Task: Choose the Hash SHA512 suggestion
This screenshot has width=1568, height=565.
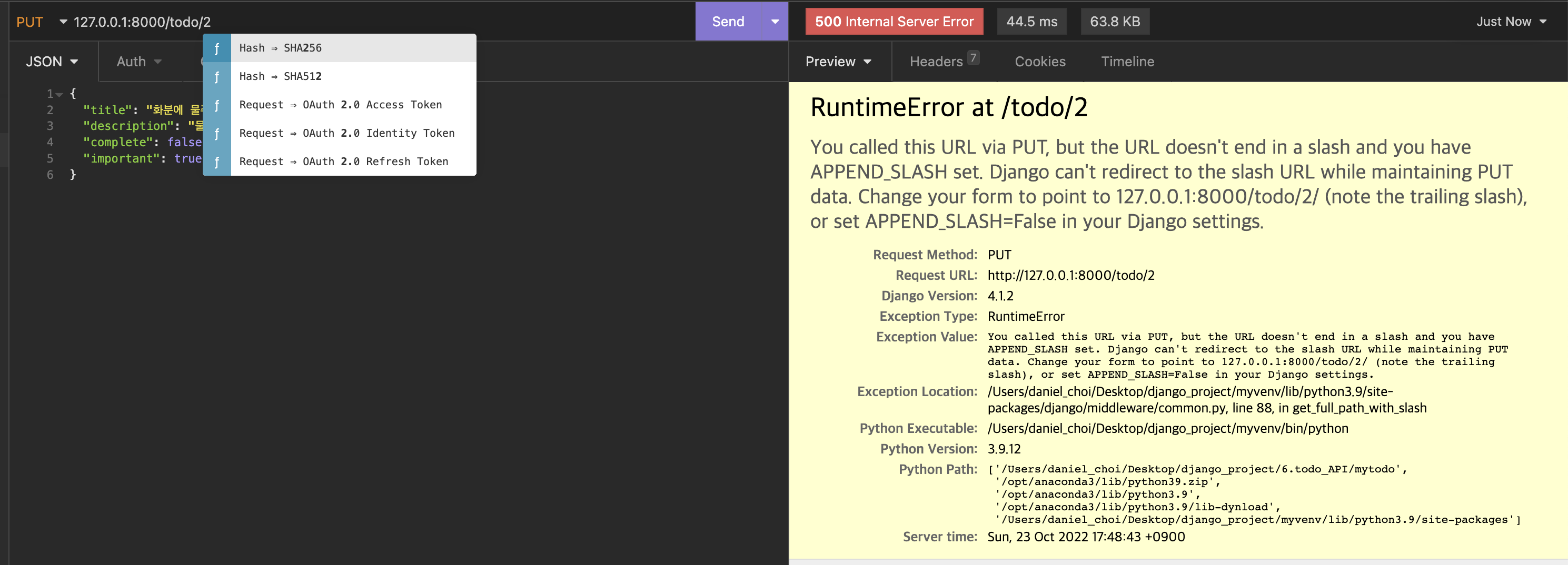Action: [x=340, y=77]
